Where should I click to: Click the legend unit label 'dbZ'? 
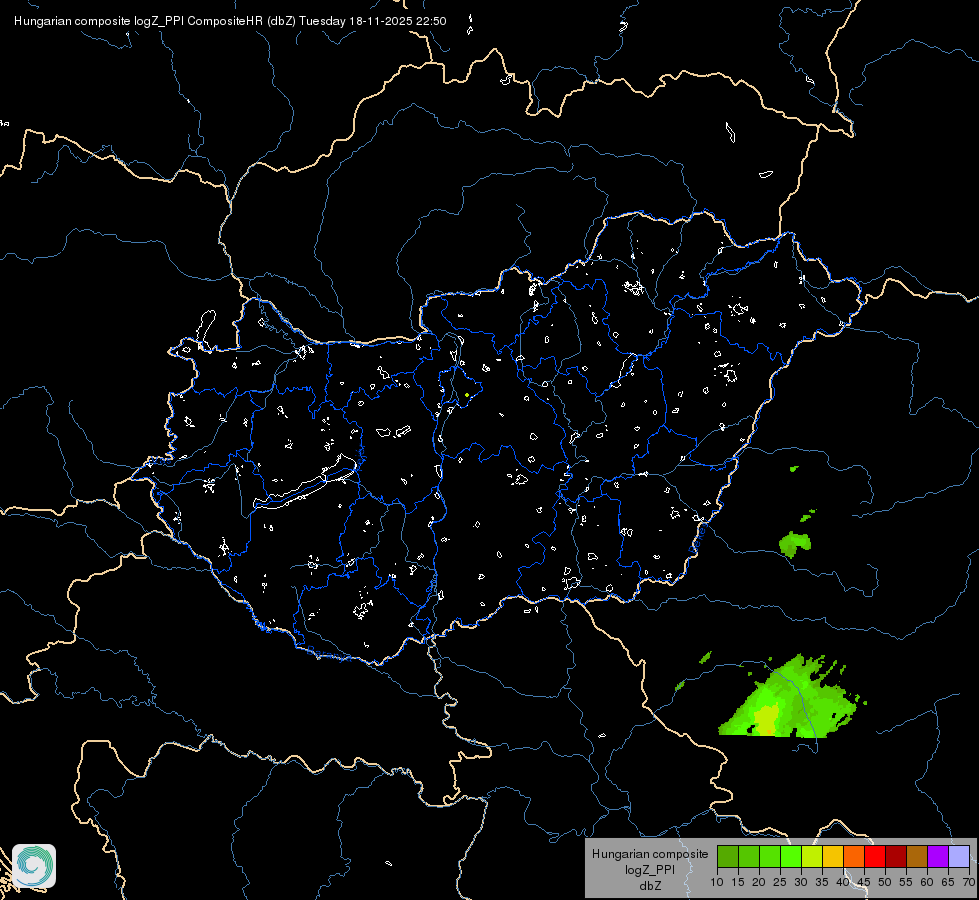point(650,886)
